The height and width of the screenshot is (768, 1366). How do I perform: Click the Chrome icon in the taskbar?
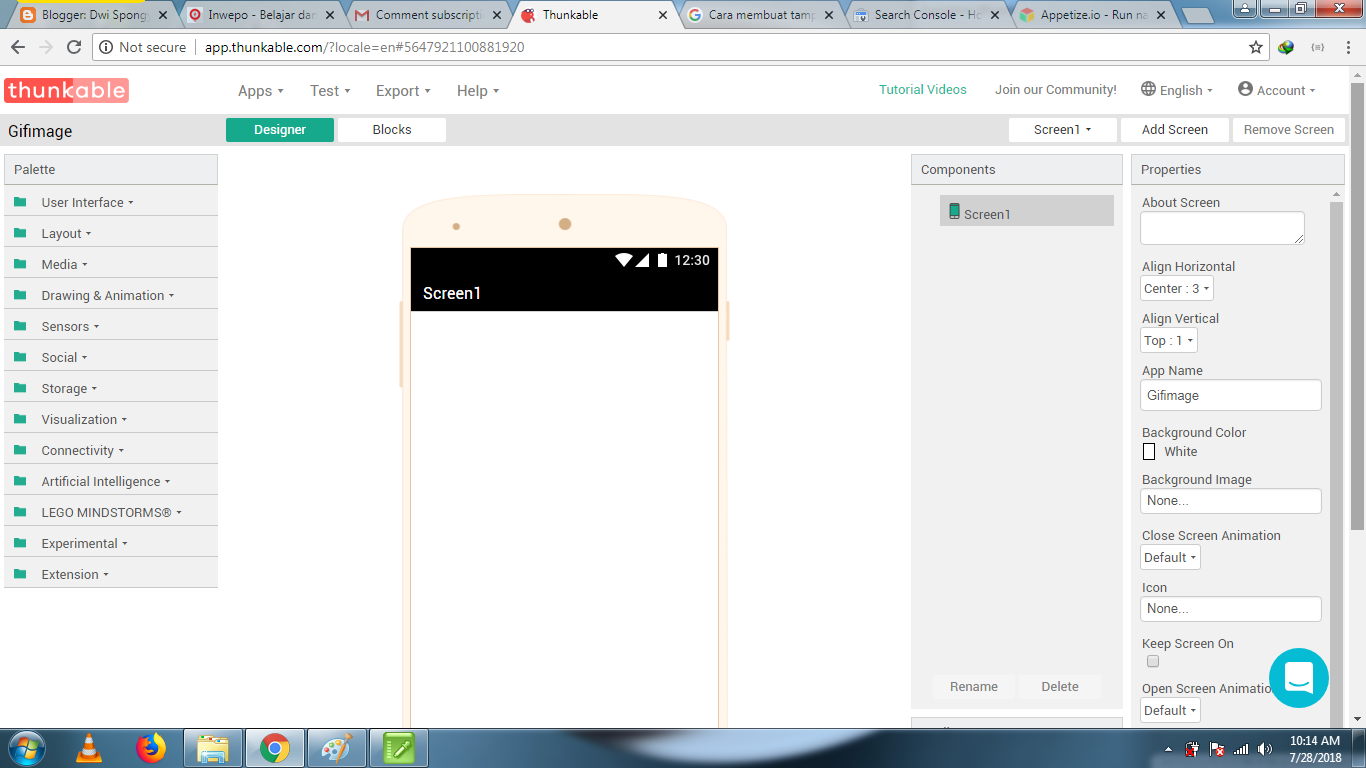tap(275, 748)
